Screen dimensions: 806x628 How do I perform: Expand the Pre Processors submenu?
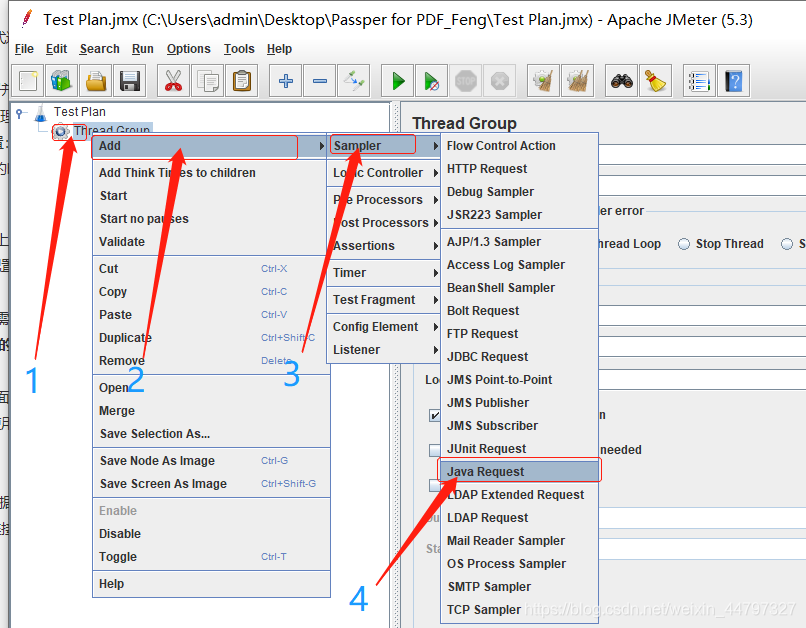pos(383,199)
